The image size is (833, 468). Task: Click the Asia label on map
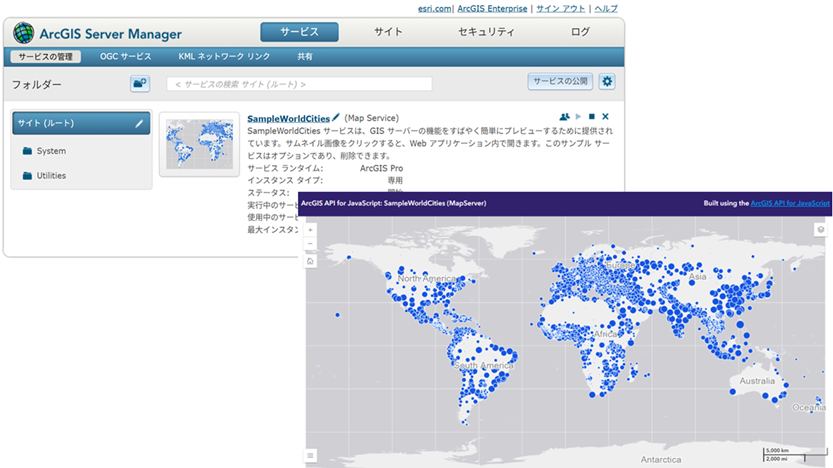(x=698, y=277)
